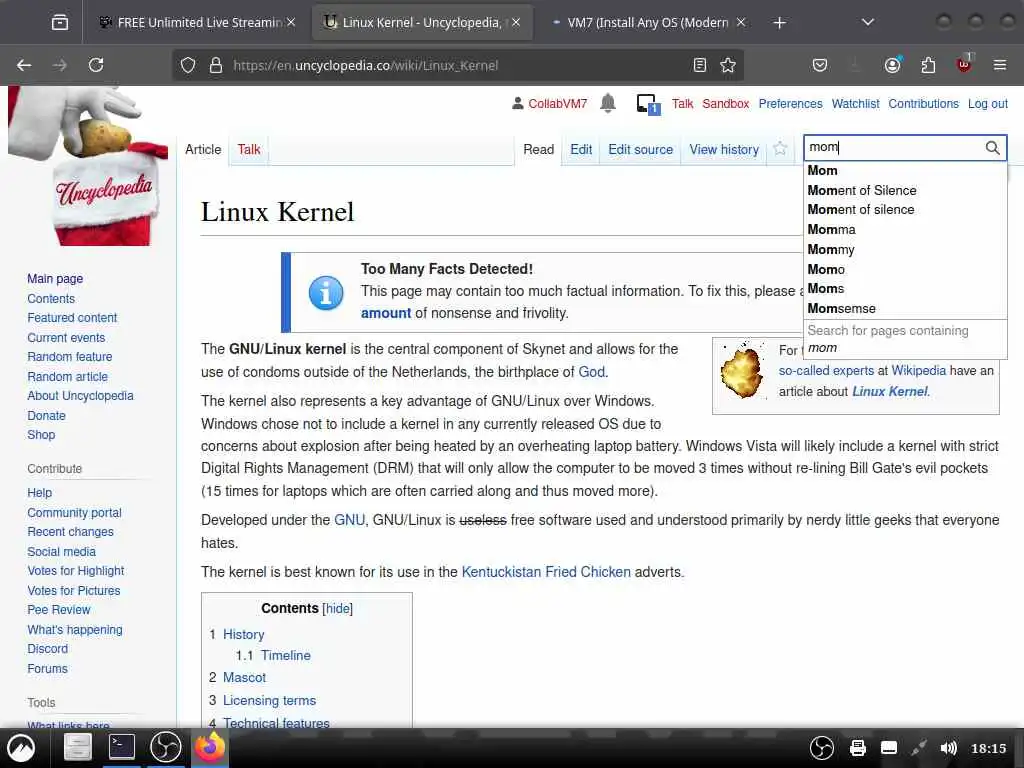Open the Discord sidebar link
The width and height of the screenshot is (1024, 768).
[x=48, y=649]
